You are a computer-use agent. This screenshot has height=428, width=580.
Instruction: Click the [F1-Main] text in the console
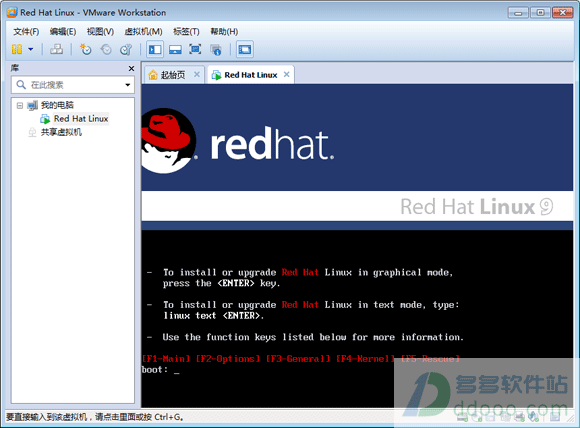(166, 359)
